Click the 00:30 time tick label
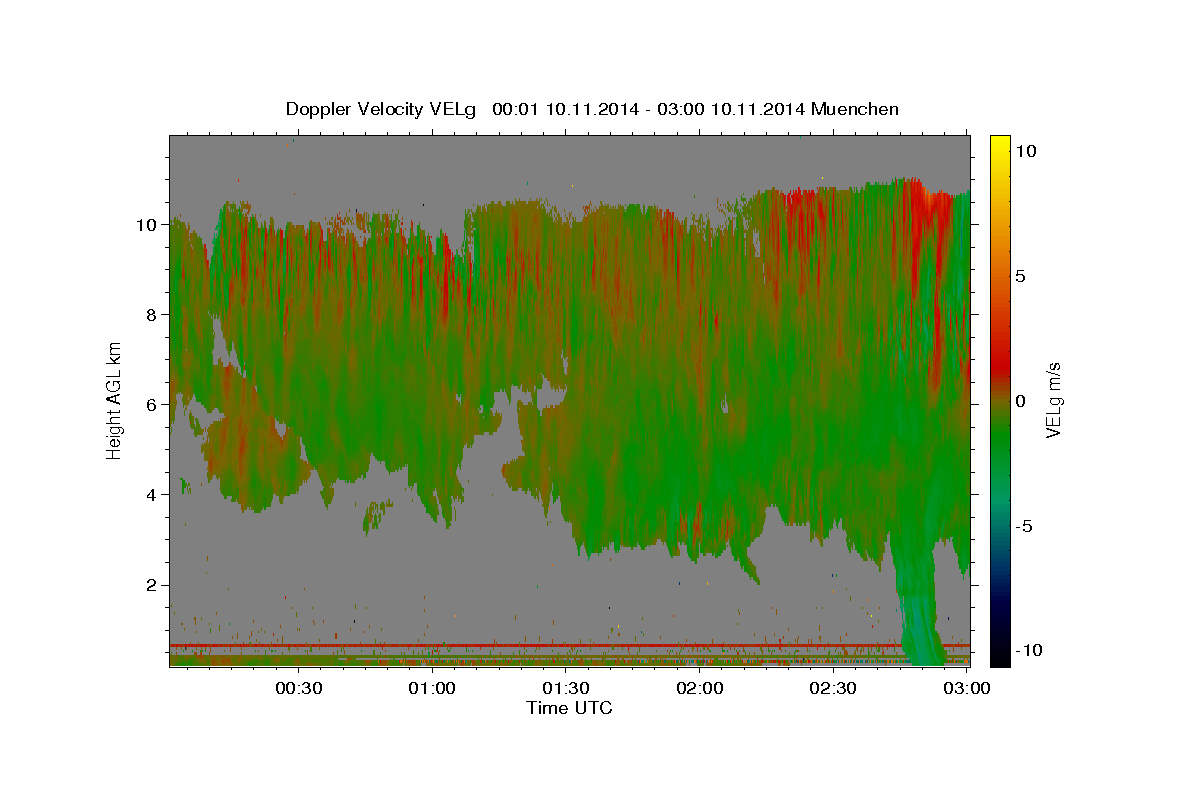Viewport: 1200px width, 800px height. tap(299, 688)
